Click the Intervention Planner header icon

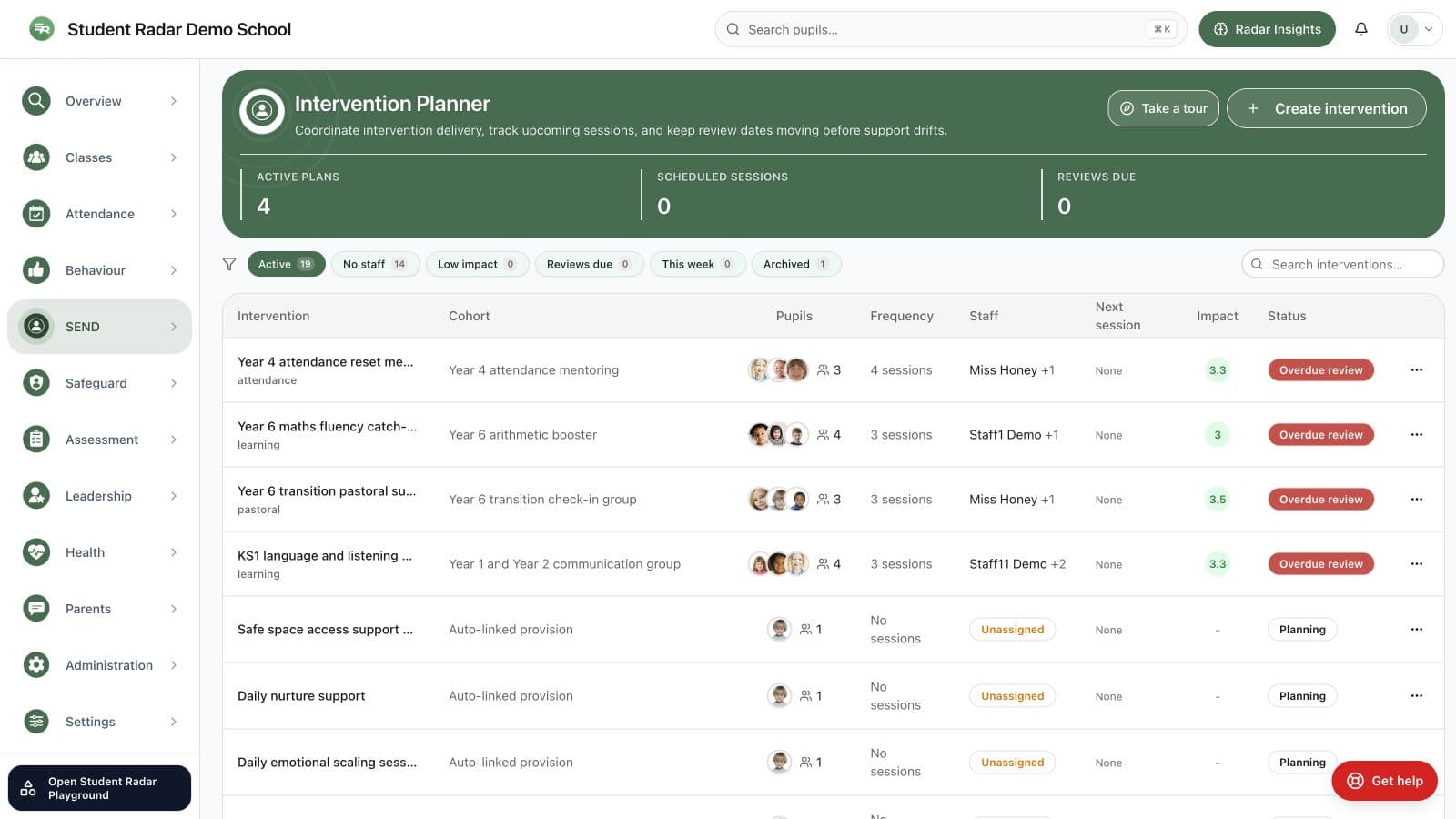[x=262, y=111]
